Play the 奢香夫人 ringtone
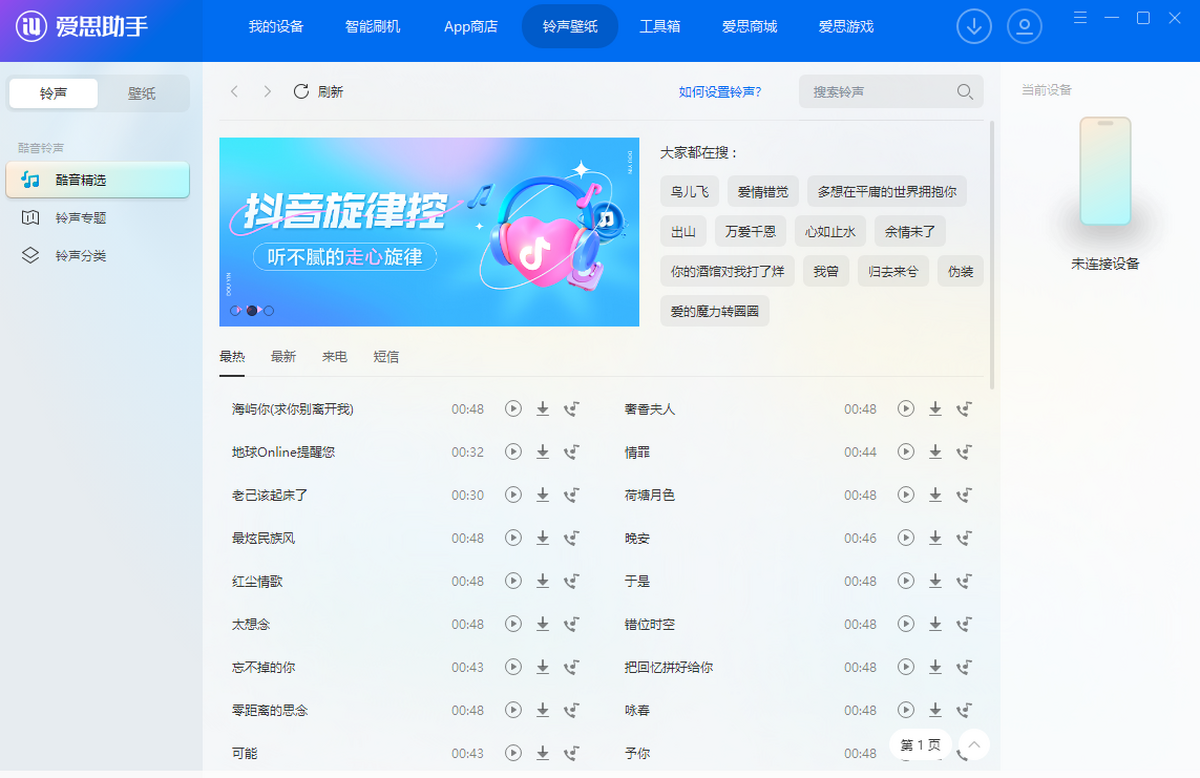The image size is (1200, 778). pyautogui.click(x=906, y=409)
